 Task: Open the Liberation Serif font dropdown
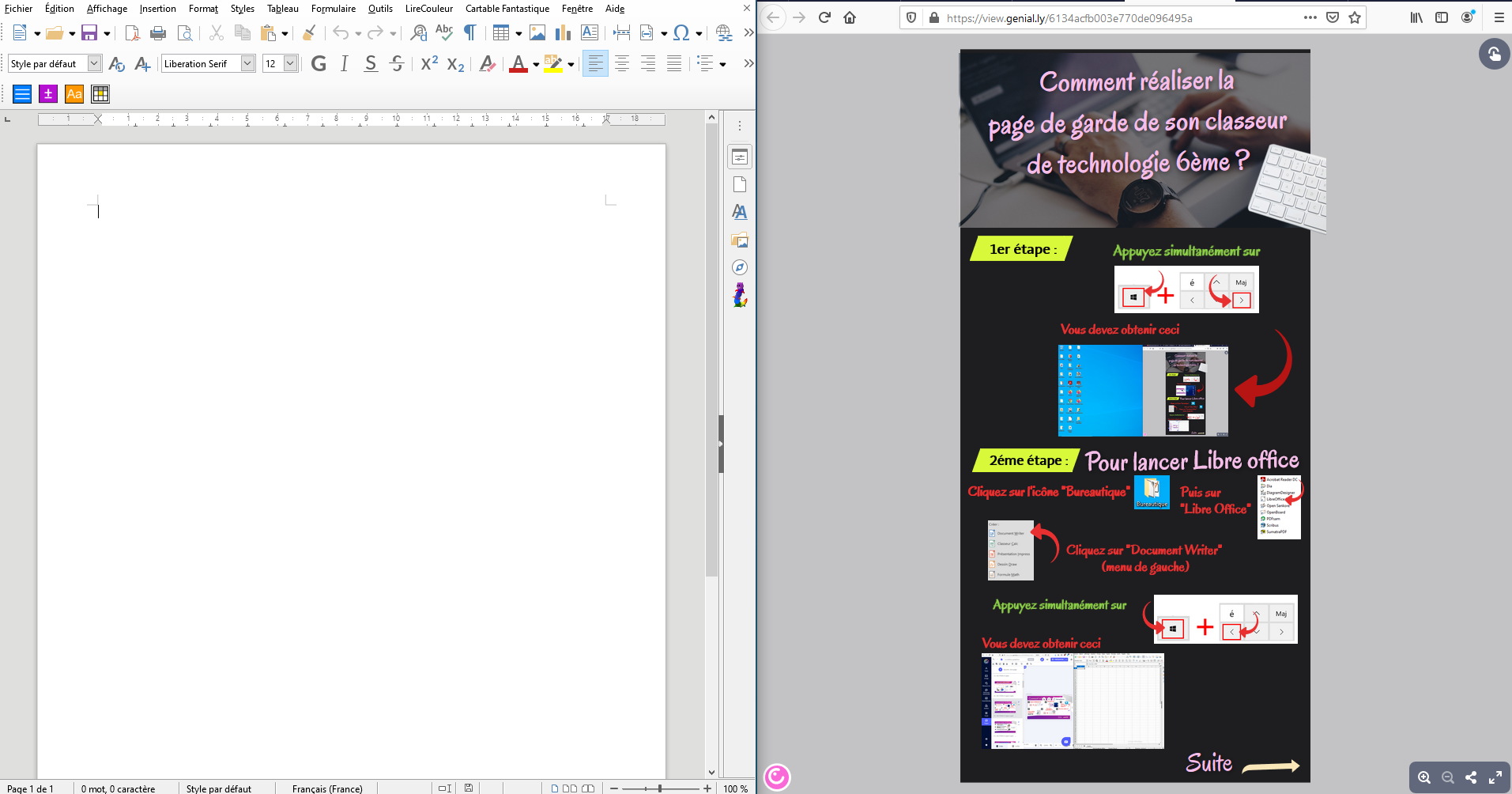[x=247, y=63]
